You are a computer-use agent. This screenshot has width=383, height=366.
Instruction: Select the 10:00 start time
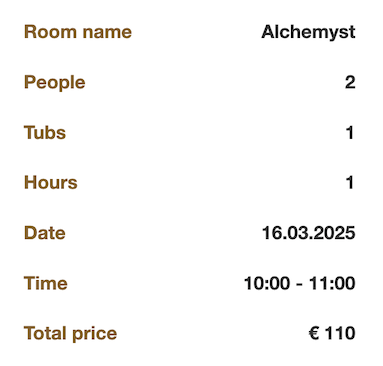point(267,283)
